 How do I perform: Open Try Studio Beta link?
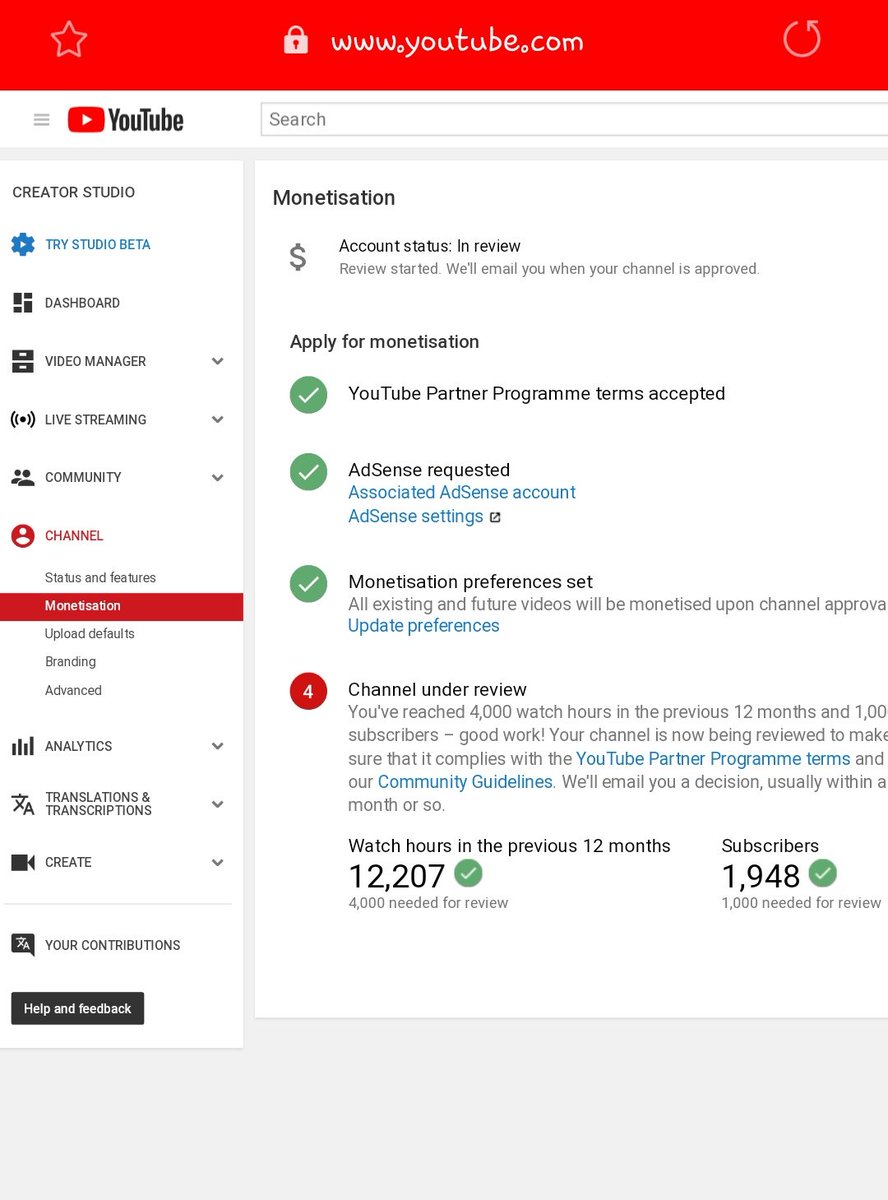(x=98, y=244)
